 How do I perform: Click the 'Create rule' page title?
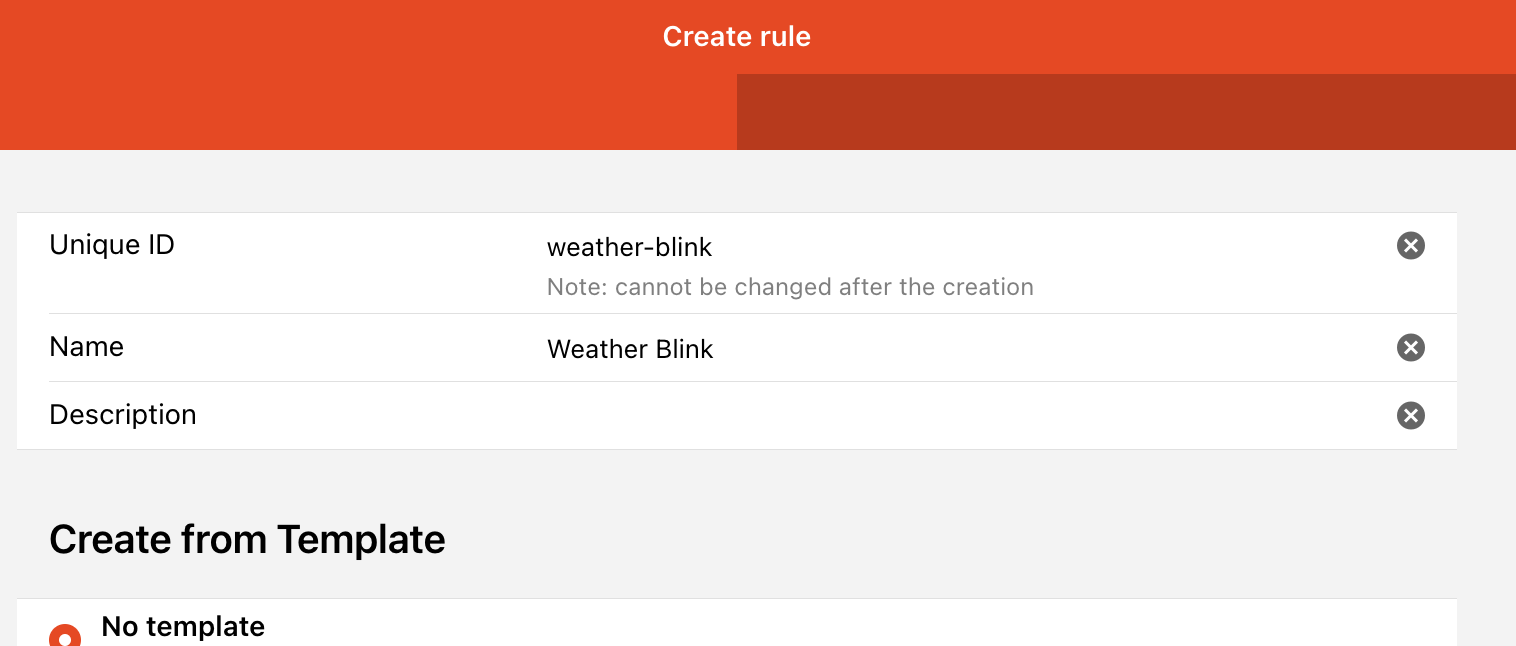[x=737, y=37]
